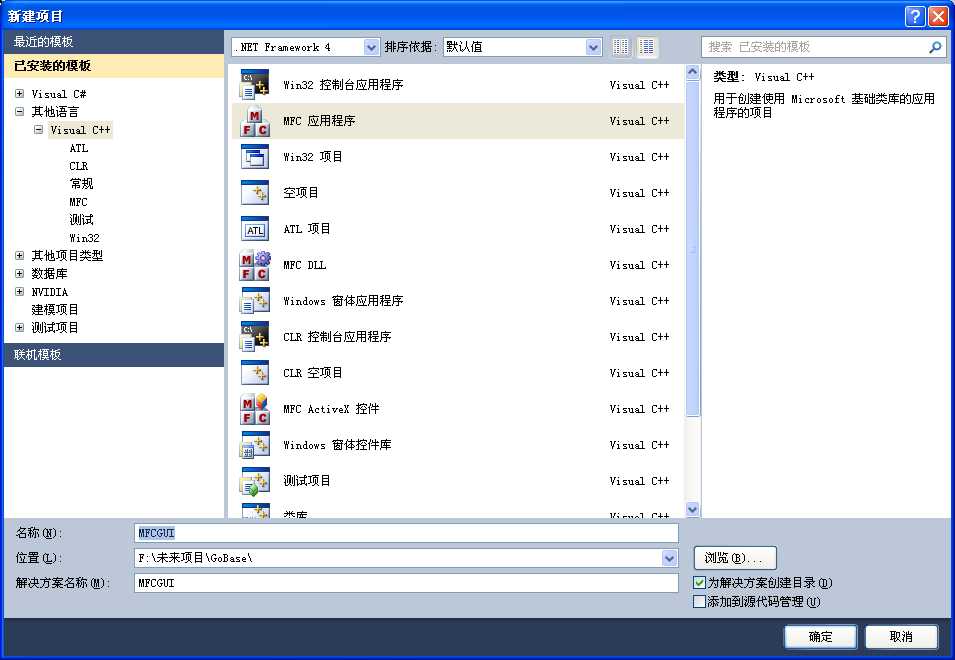Screen dimensions: 955x660
Task: Click the template list scrollbar thumb
Action: coord(692,248)
